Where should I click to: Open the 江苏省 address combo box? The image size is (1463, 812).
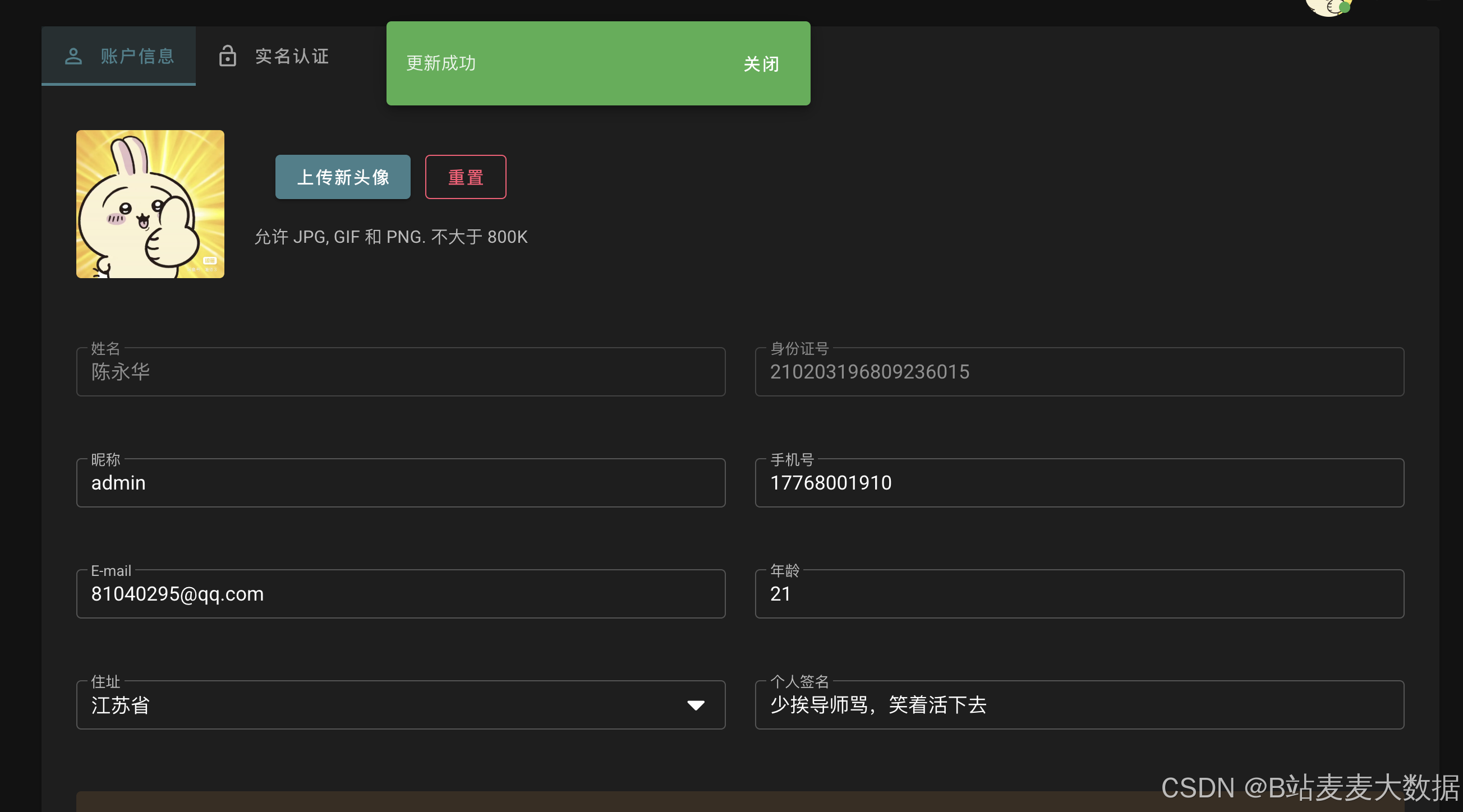(386, 705)
